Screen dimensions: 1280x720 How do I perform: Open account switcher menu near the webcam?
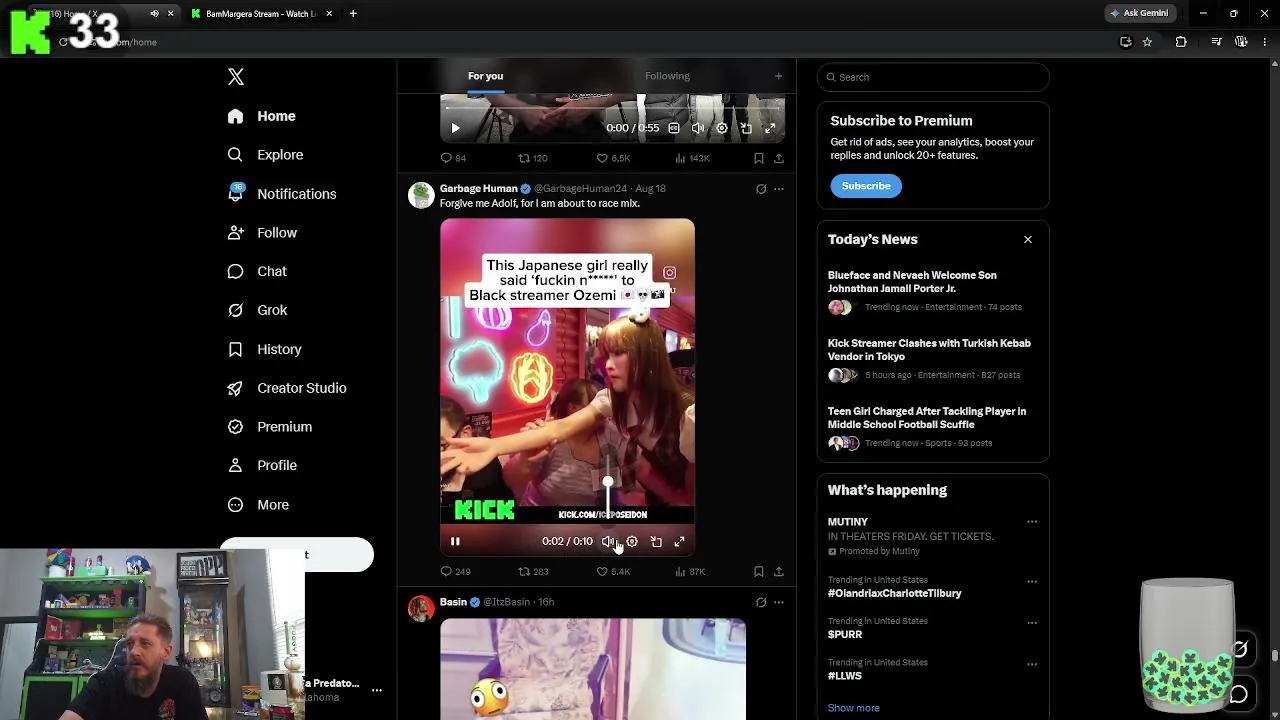377,690
